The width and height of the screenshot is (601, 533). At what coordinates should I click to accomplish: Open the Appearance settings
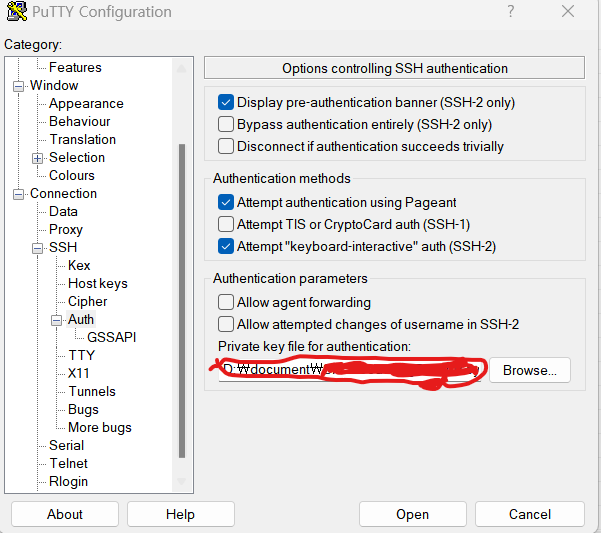tap(86, 103)
